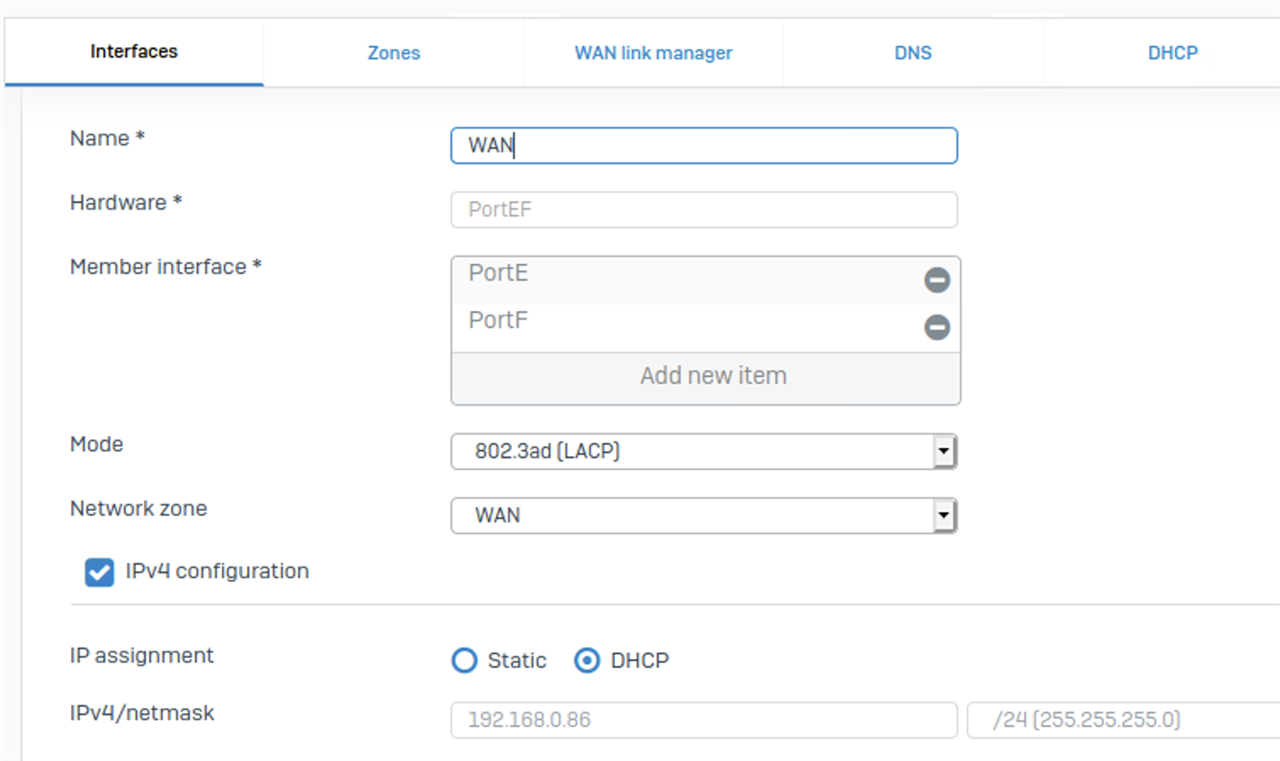Open the WAN link manager tab
The height and width of the screenshot is (761, 1280).
pos(653,53)
